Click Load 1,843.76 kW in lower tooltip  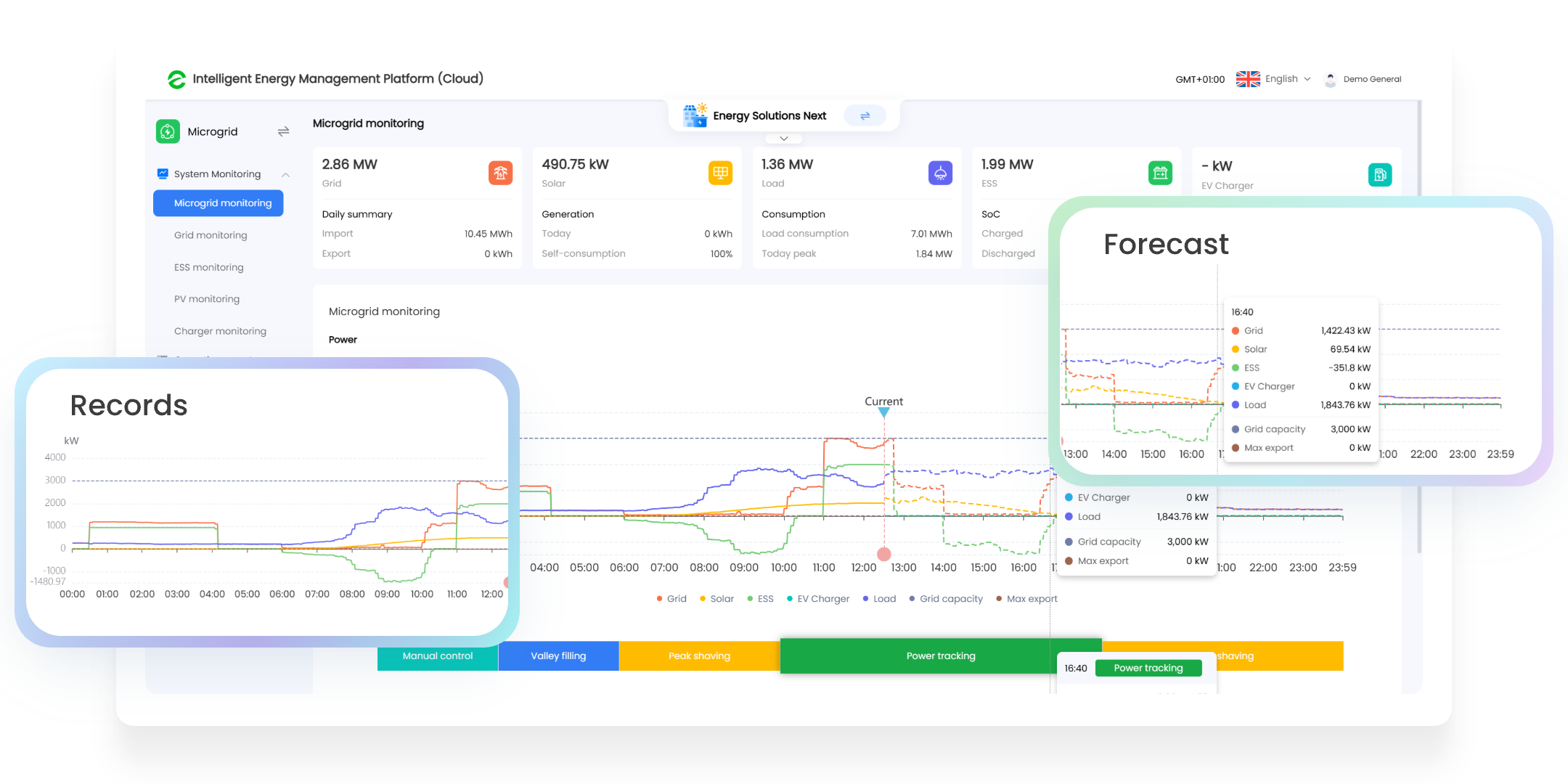click(x=1137, y=517)
